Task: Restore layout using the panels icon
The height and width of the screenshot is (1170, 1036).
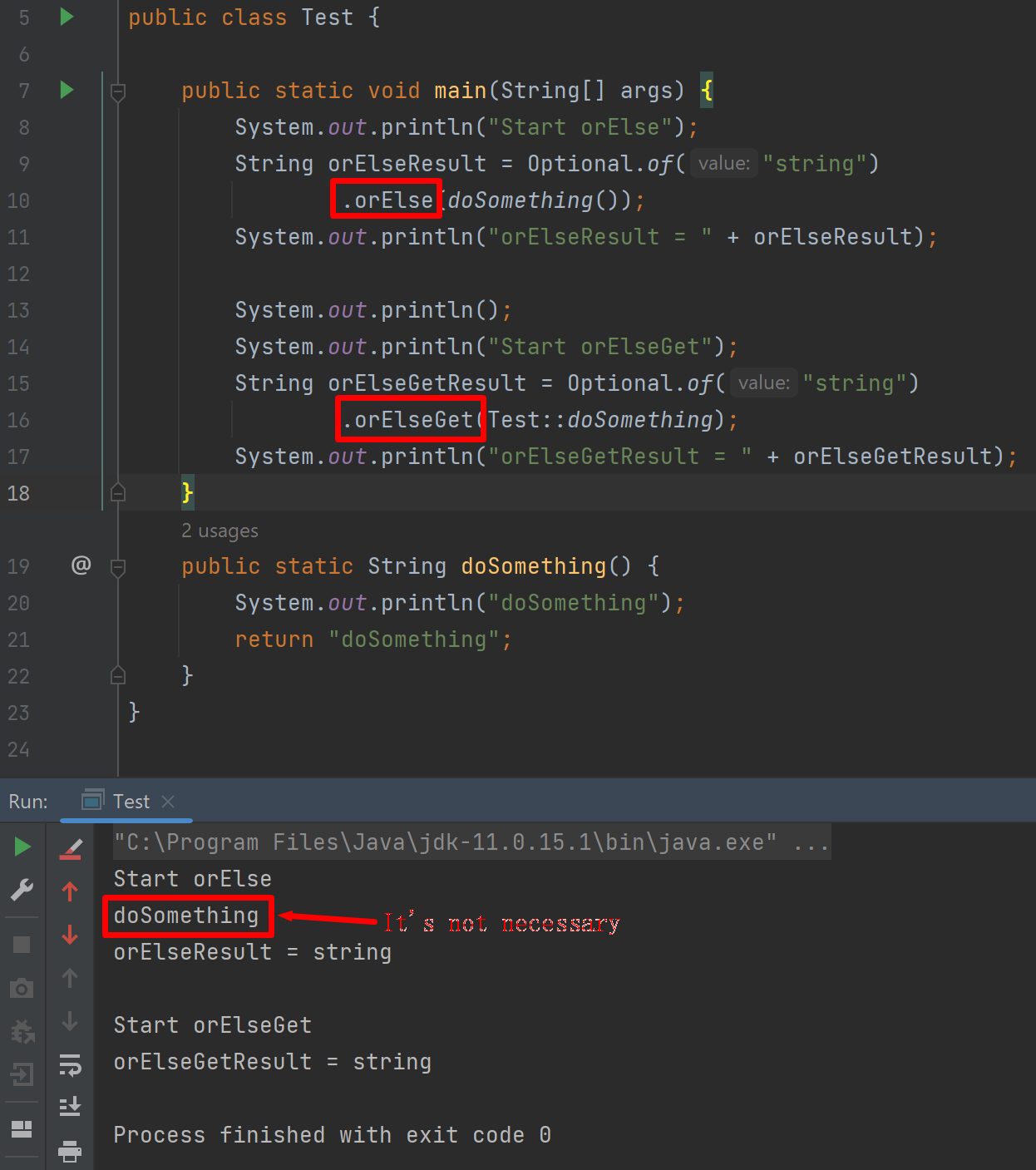Action: (22, 1128)
